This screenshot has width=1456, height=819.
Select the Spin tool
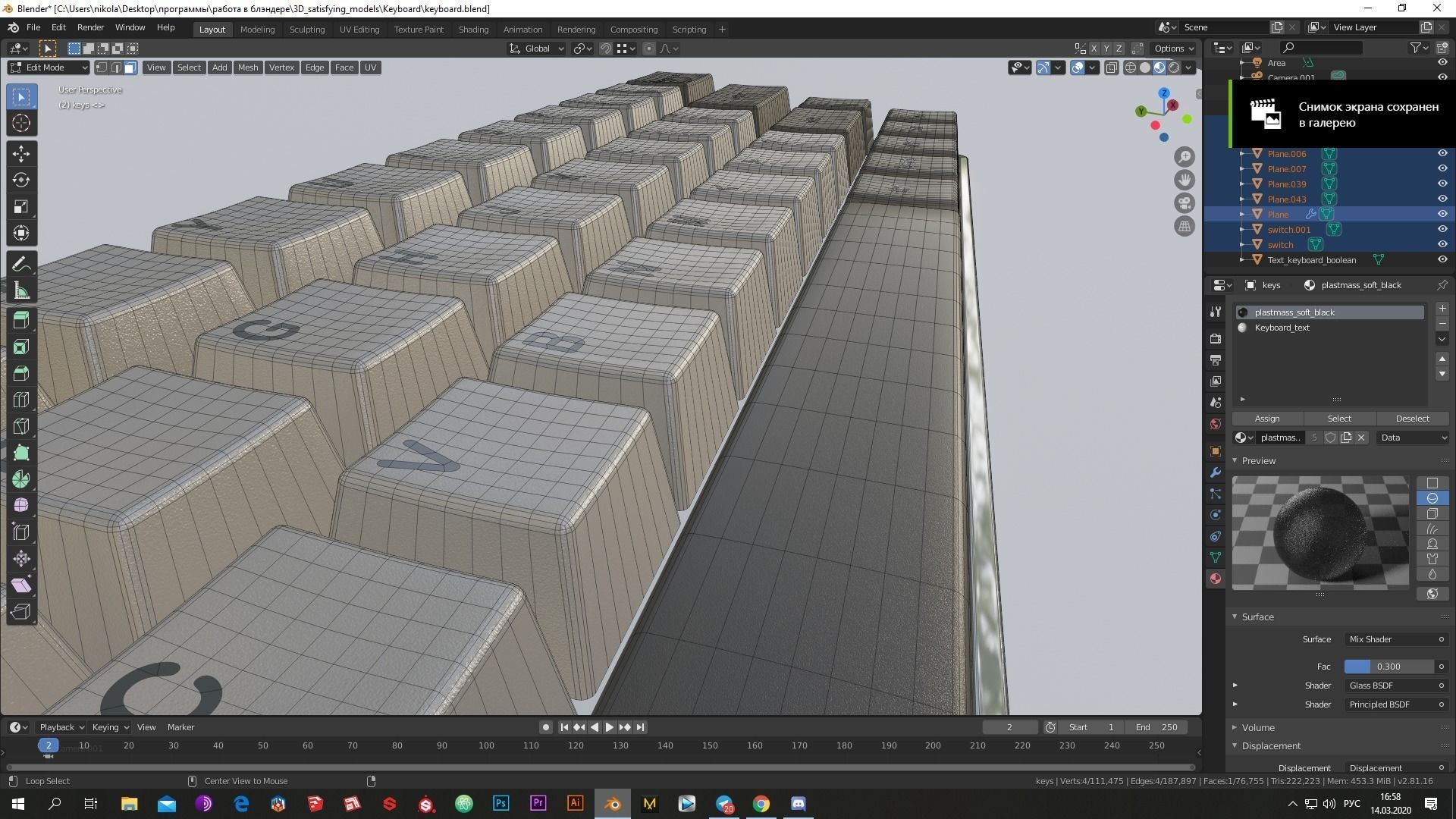(x=21, y=479)
